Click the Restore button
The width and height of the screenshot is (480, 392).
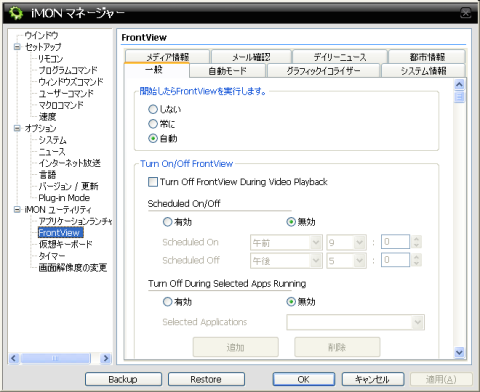(x=206, y=379)
